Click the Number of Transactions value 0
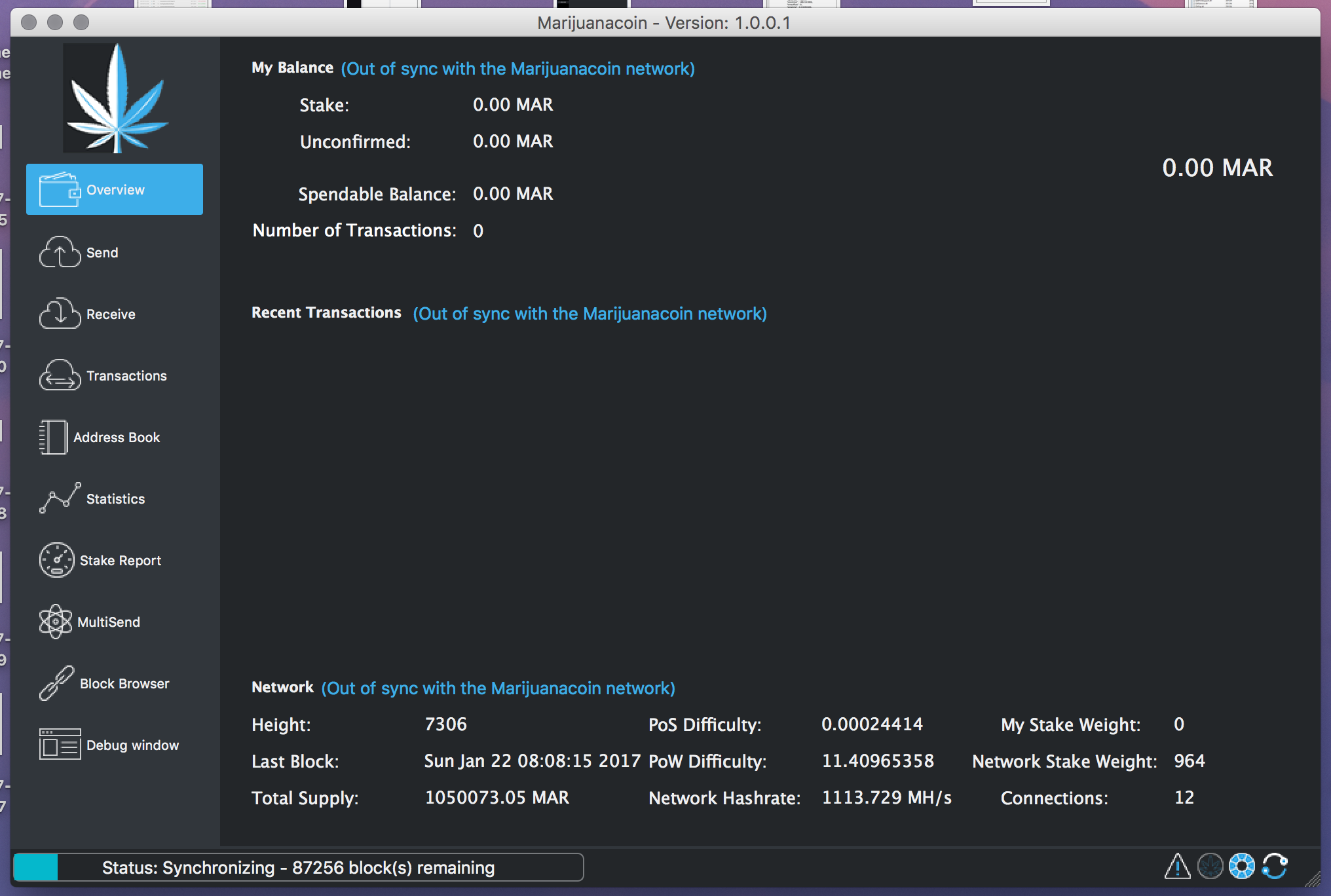This screenshot has height=896, width=1331. pyautogui.click(x=478, y=231)
